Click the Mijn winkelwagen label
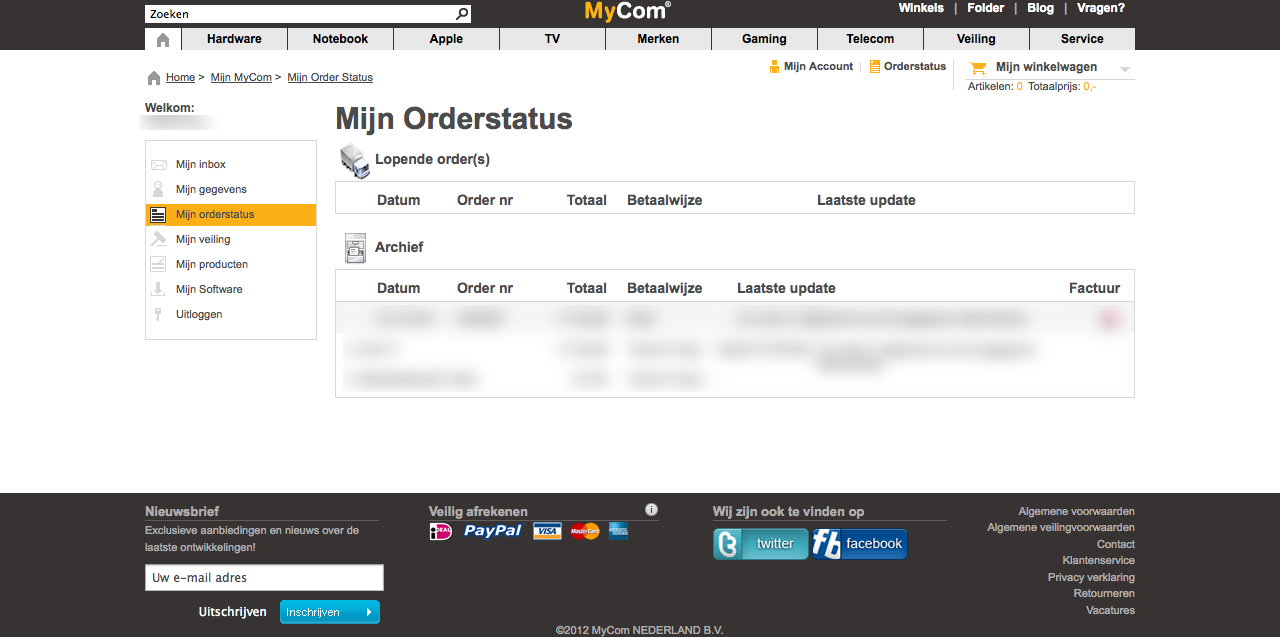This screenshot has width=1280, height=637. (x=1046, y=67)
